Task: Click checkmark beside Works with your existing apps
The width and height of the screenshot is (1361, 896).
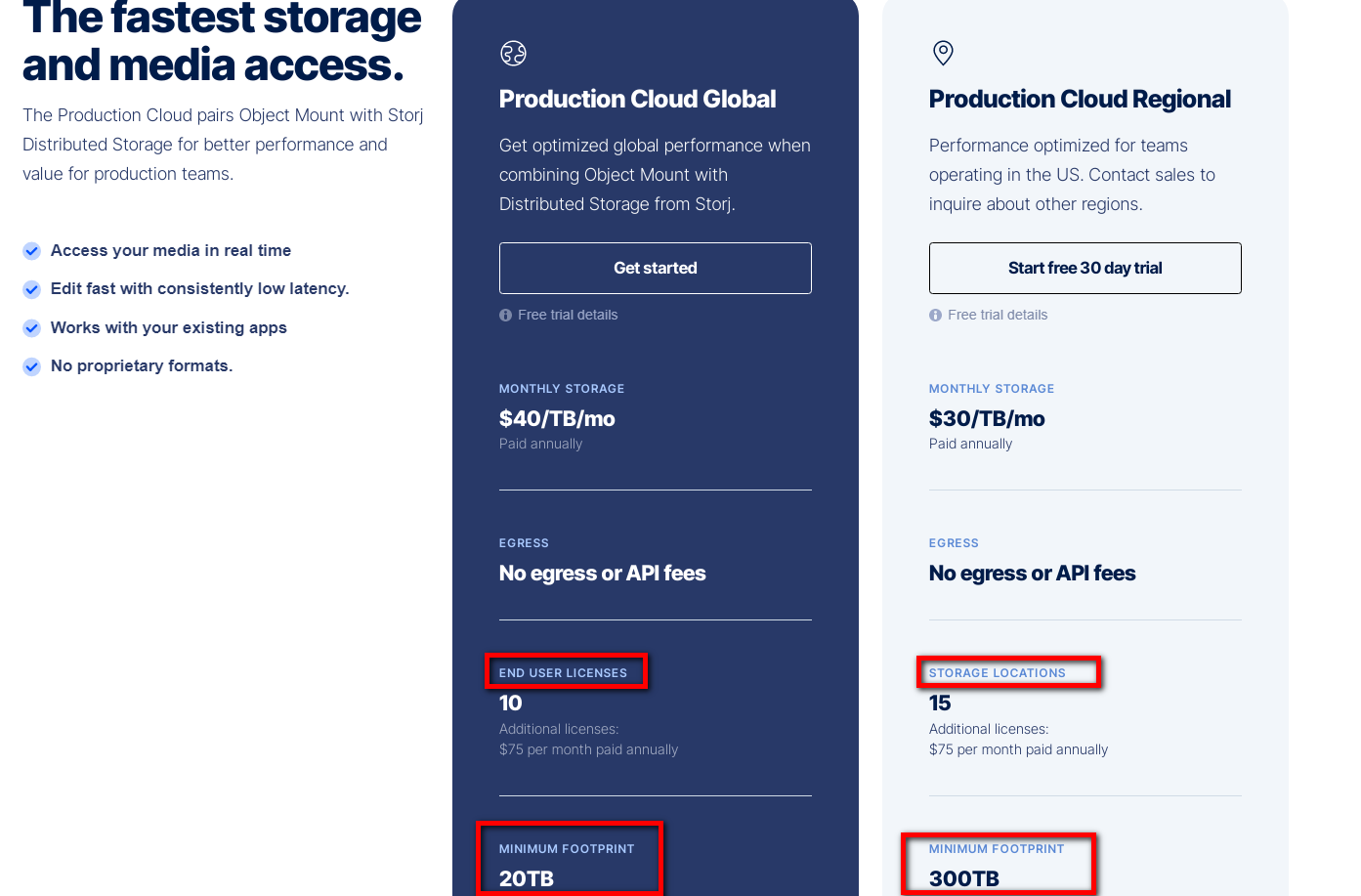Action: 32,328
